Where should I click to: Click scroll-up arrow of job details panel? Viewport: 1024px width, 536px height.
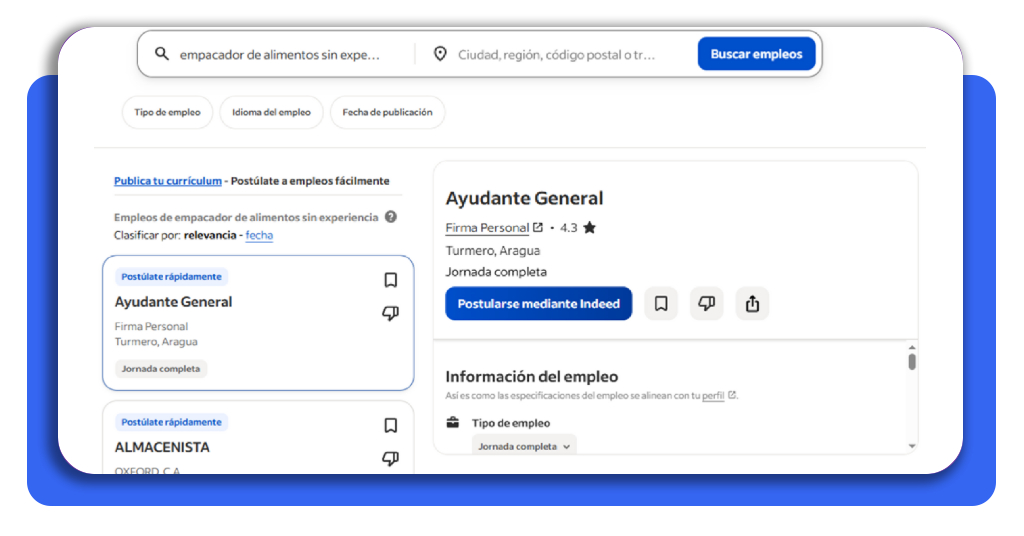click(912, 347)
